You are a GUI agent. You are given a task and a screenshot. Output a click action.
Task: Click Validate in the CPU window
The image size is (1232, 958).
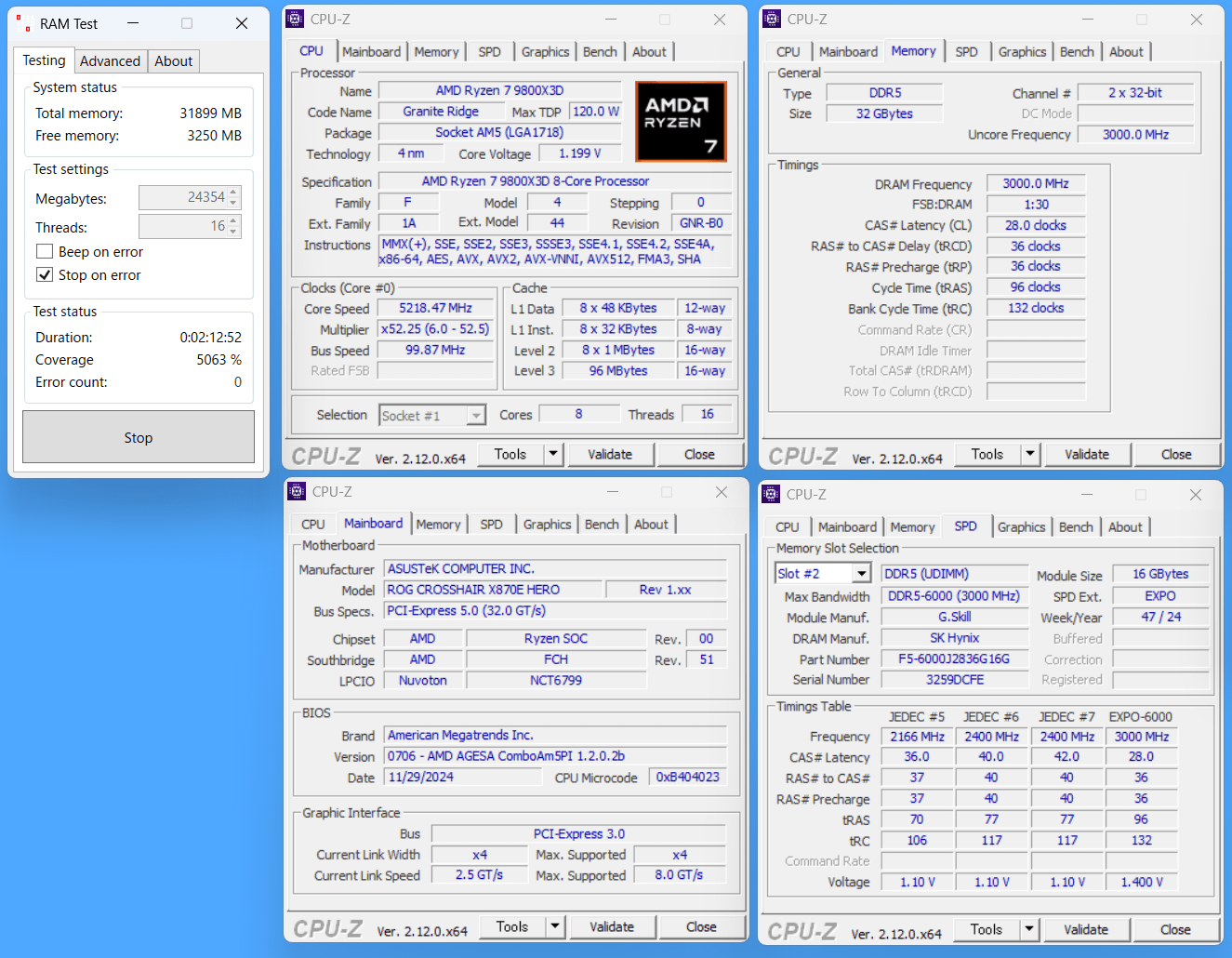click(610, 454)
